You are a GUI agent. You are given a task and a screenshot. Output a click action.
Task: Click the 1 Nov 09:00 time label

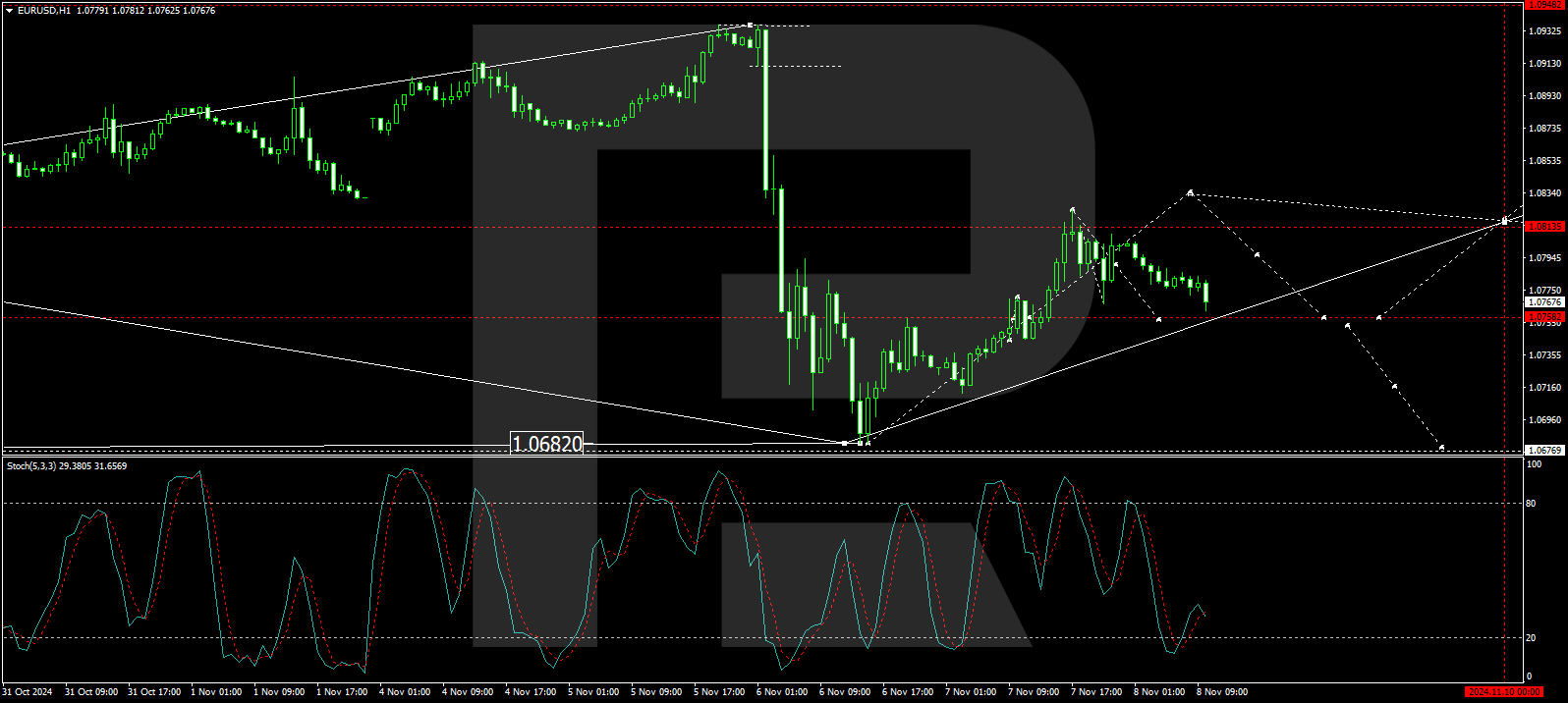pos(279,692)
